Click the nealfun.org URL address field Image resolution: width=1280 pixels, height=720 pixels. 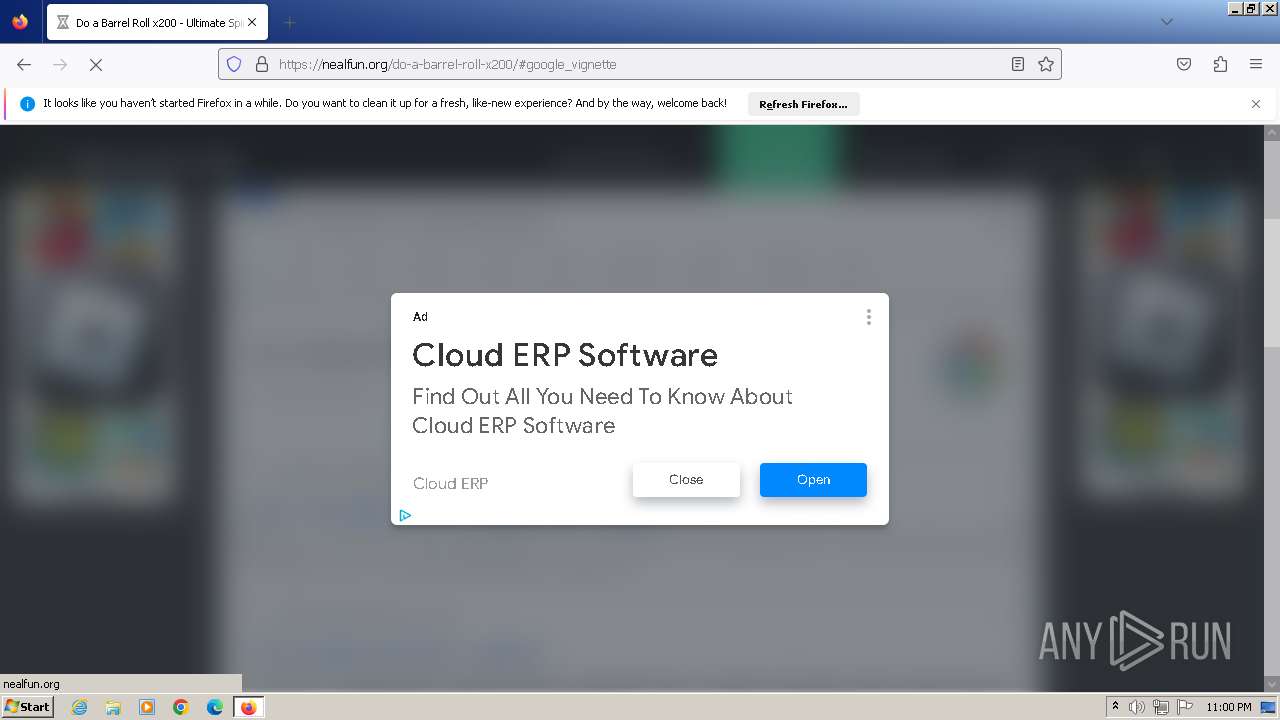tap(640, 64)
